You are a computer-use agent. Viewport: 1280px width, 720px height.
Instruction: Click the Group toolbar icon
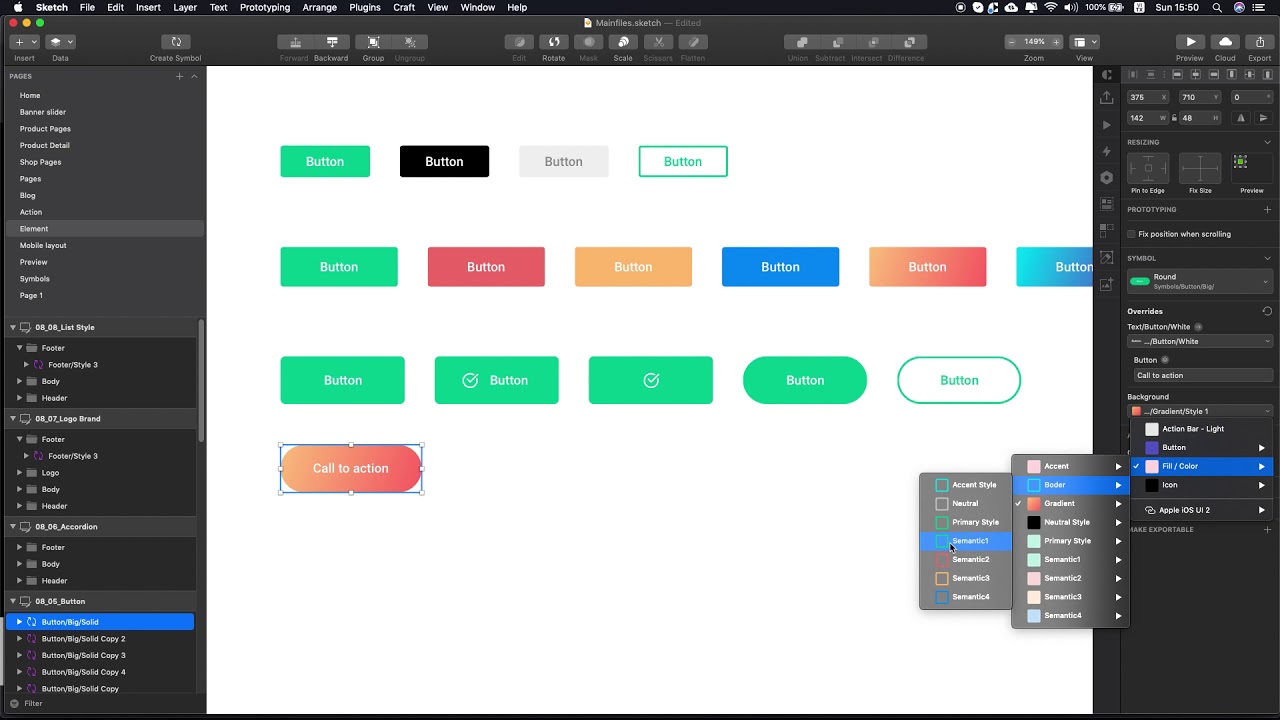tap(373, 42)
